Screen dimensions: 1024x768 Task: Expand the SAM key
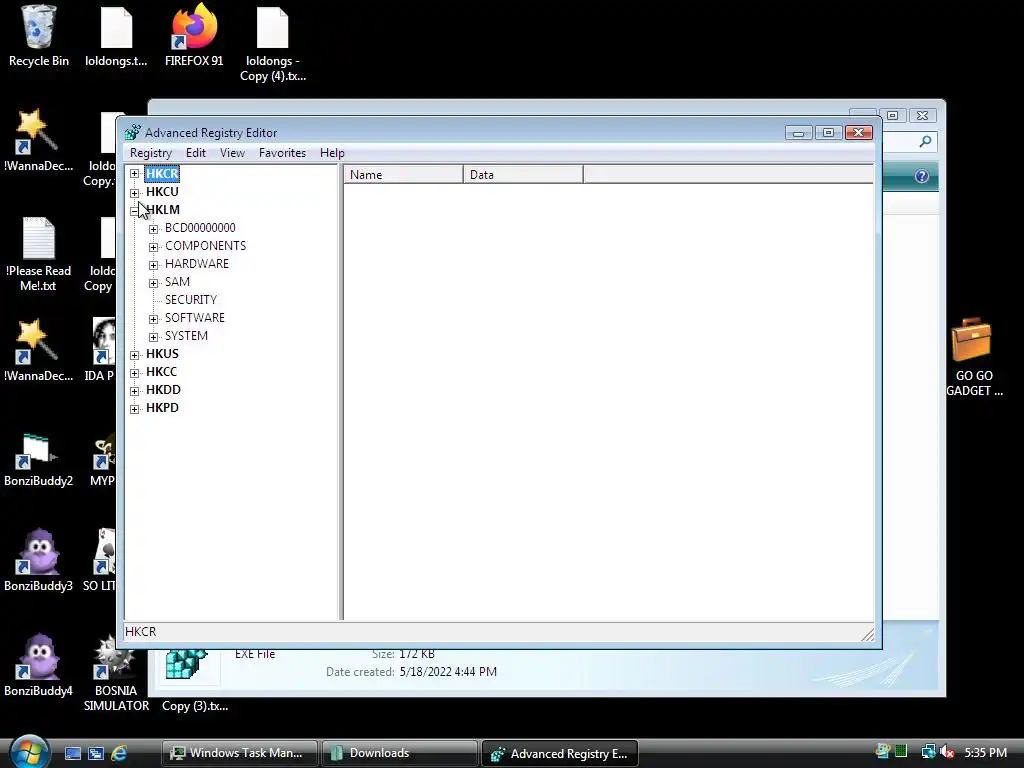(x=153, y=283)
